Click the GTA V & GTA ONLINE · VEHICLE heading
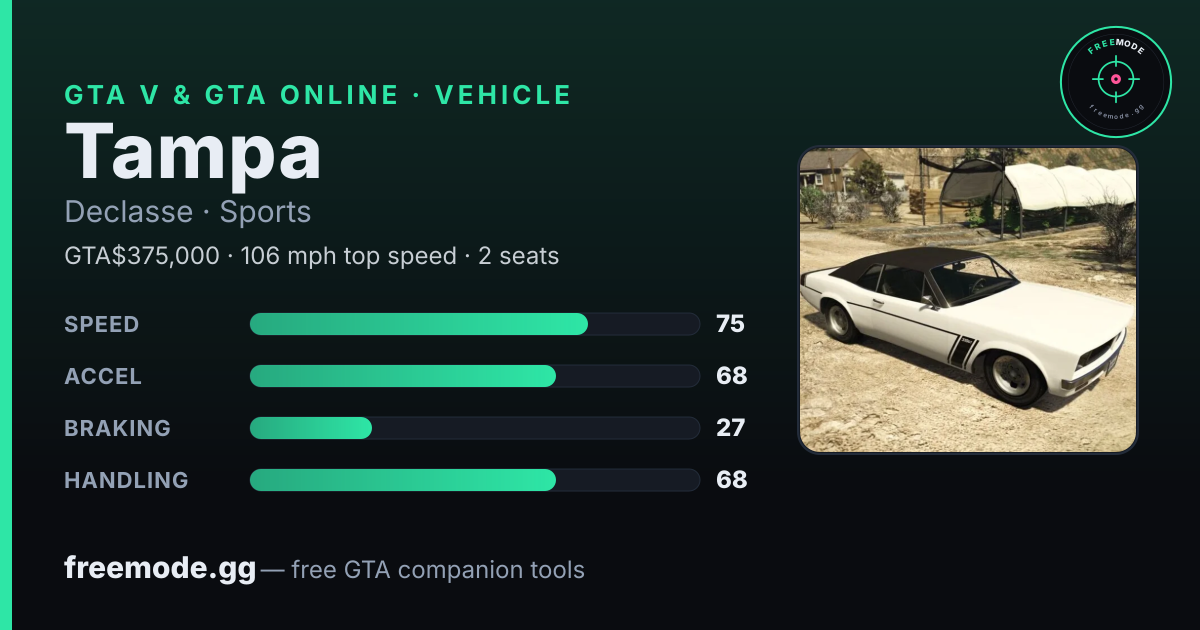The height and width of the screenshot is (630, 1200). pos(318,95)
